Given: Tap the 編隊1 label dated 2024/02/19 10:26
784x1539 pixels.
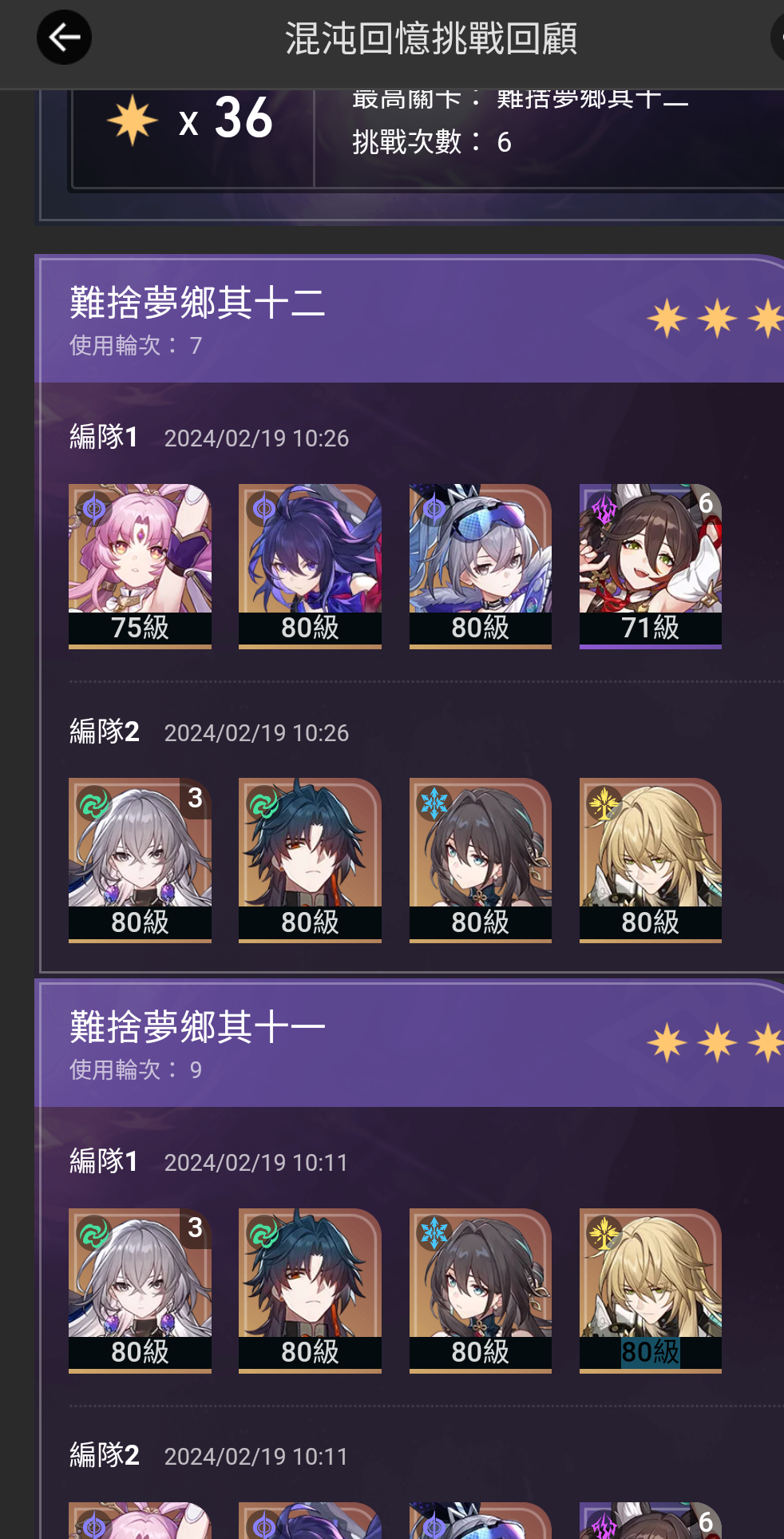Looking at the screenshot, I should pos(104,437).
